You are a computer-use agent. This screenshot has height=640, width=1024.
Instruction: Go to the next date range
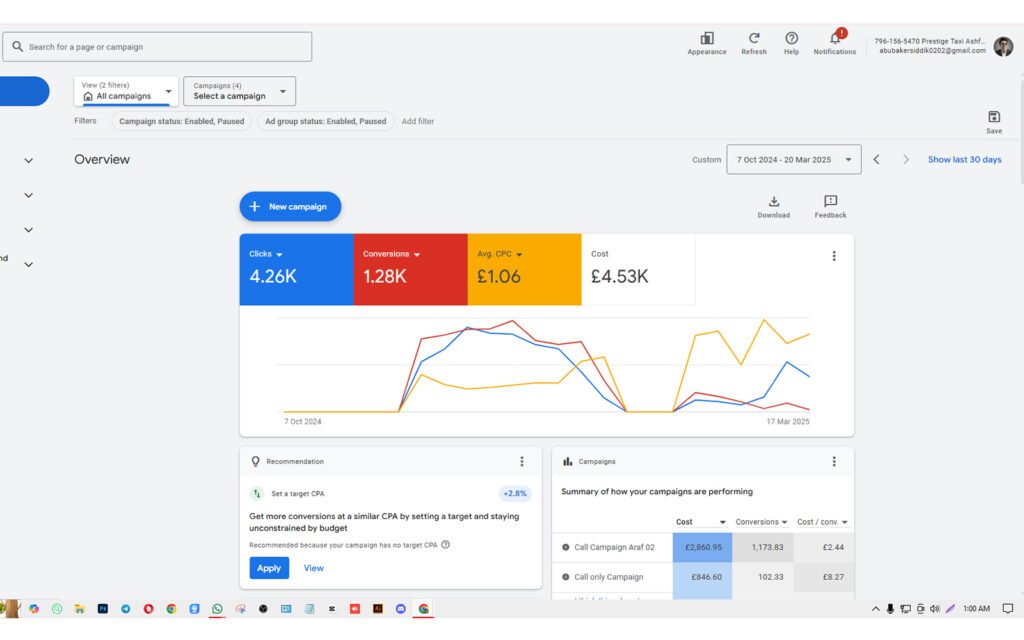[x=906, y=159]
